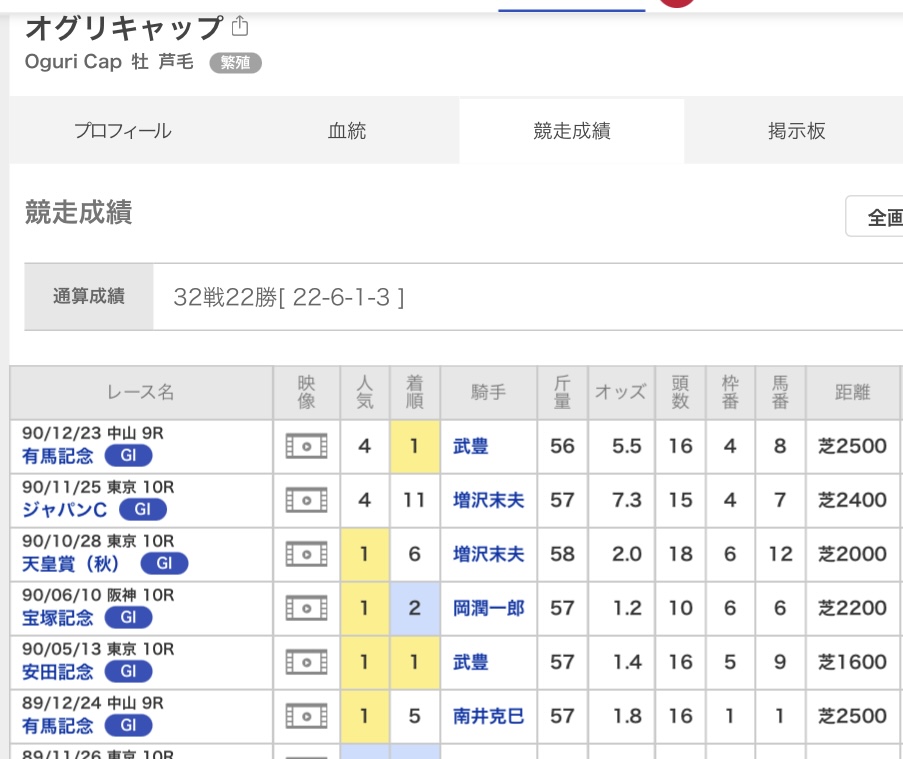Open video icon for 89/12/24 有馬記念
The image size is (903, 759).
click(x=306, y=716)
